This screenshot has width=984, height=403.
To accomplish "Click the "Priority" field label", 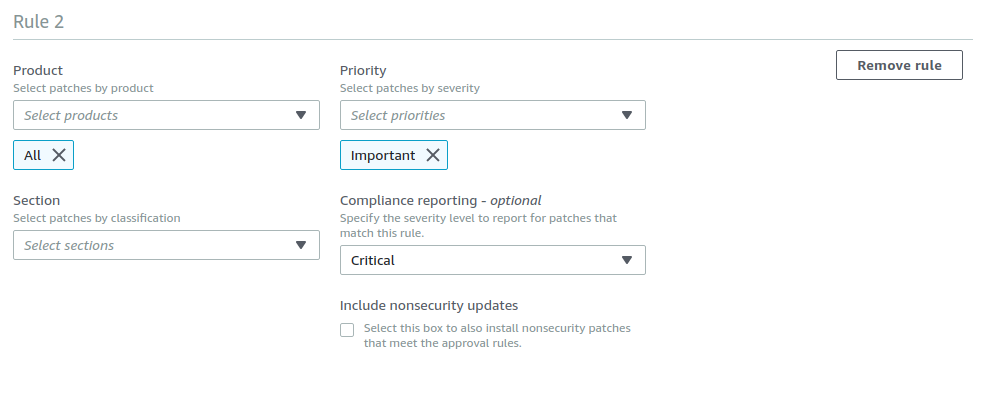I will 363,70.
